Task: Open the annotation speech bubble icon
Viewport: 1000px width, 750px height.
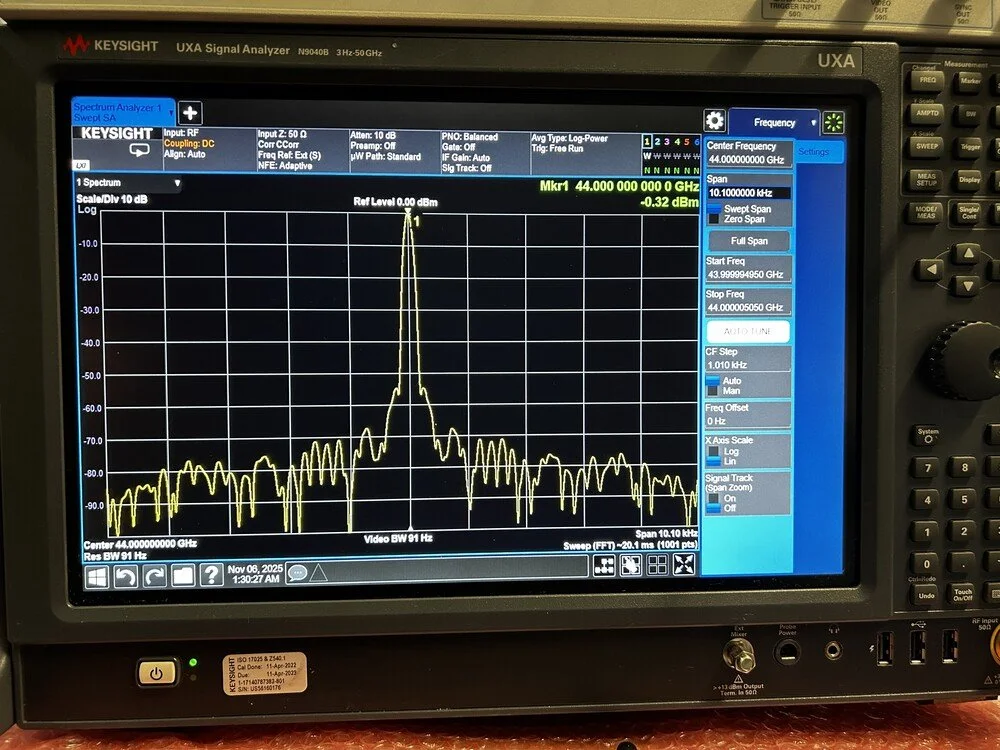Action: 297,572
